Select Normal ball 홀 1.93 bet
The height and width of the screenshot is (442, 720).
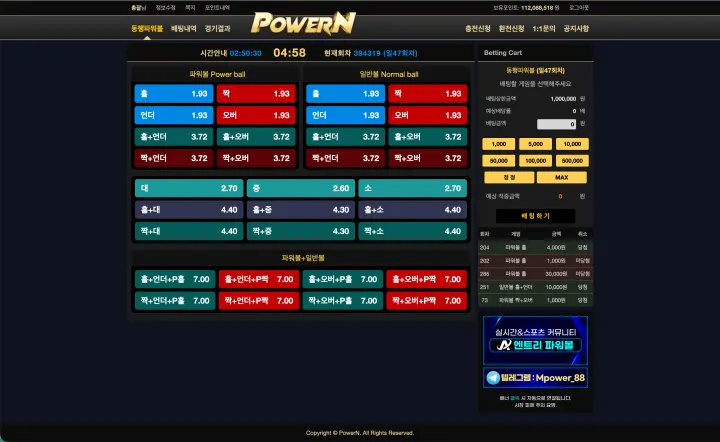[345, 94]
